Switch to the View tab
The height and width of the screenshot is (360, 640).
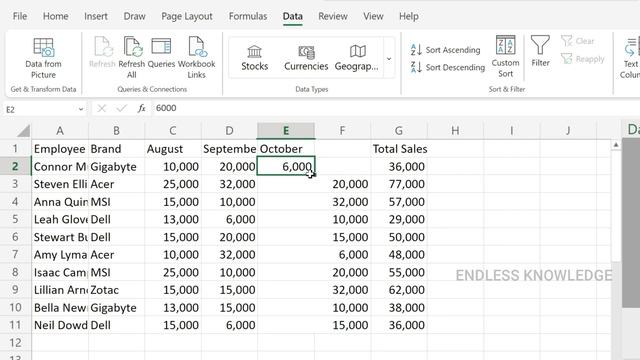coord(373,16)
